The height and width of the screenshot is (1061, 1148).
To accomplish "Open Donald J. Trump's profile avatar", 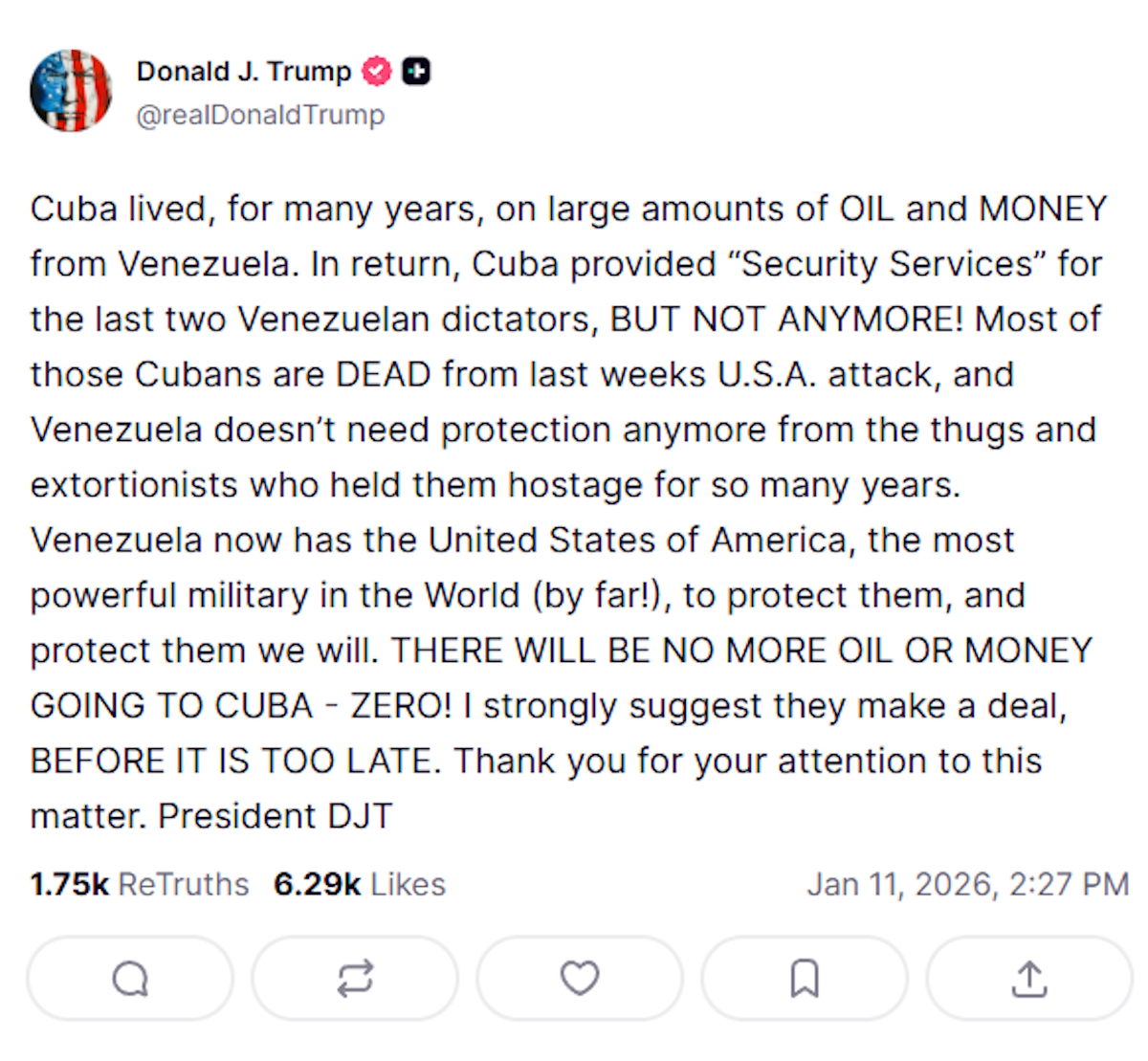I will coord(71,91).
